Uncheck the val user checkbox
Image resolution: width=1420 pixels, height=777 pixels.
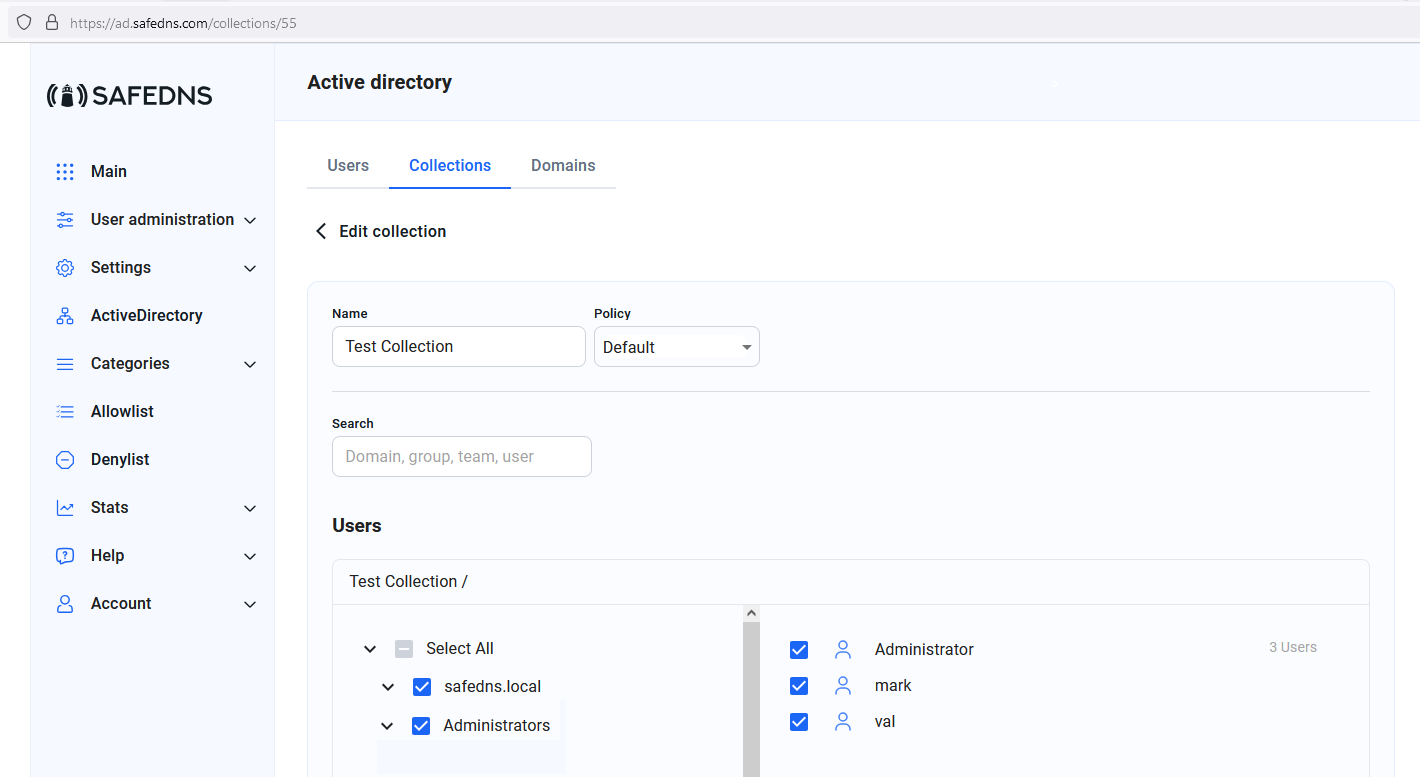[x=799, y=722]
